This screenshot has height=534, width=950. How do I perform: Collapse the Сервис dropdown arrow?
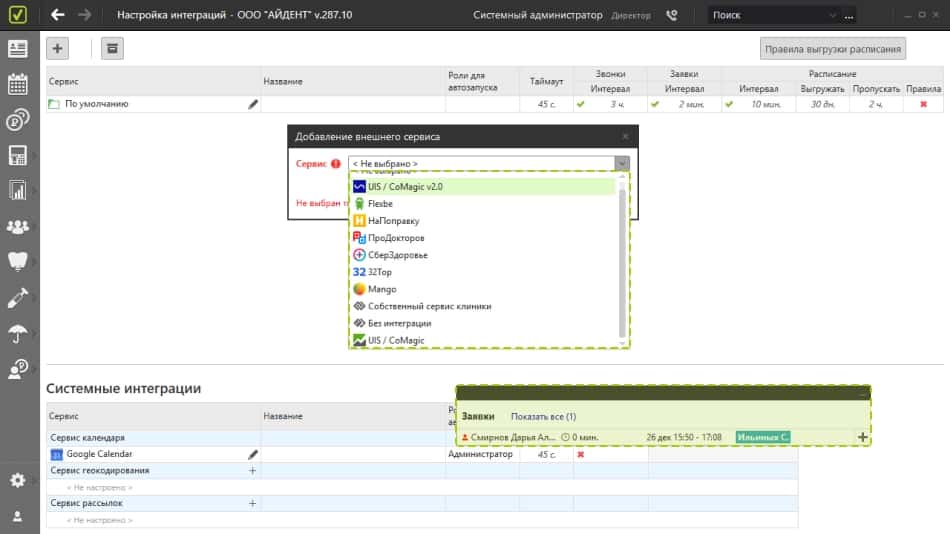point(622,163)
